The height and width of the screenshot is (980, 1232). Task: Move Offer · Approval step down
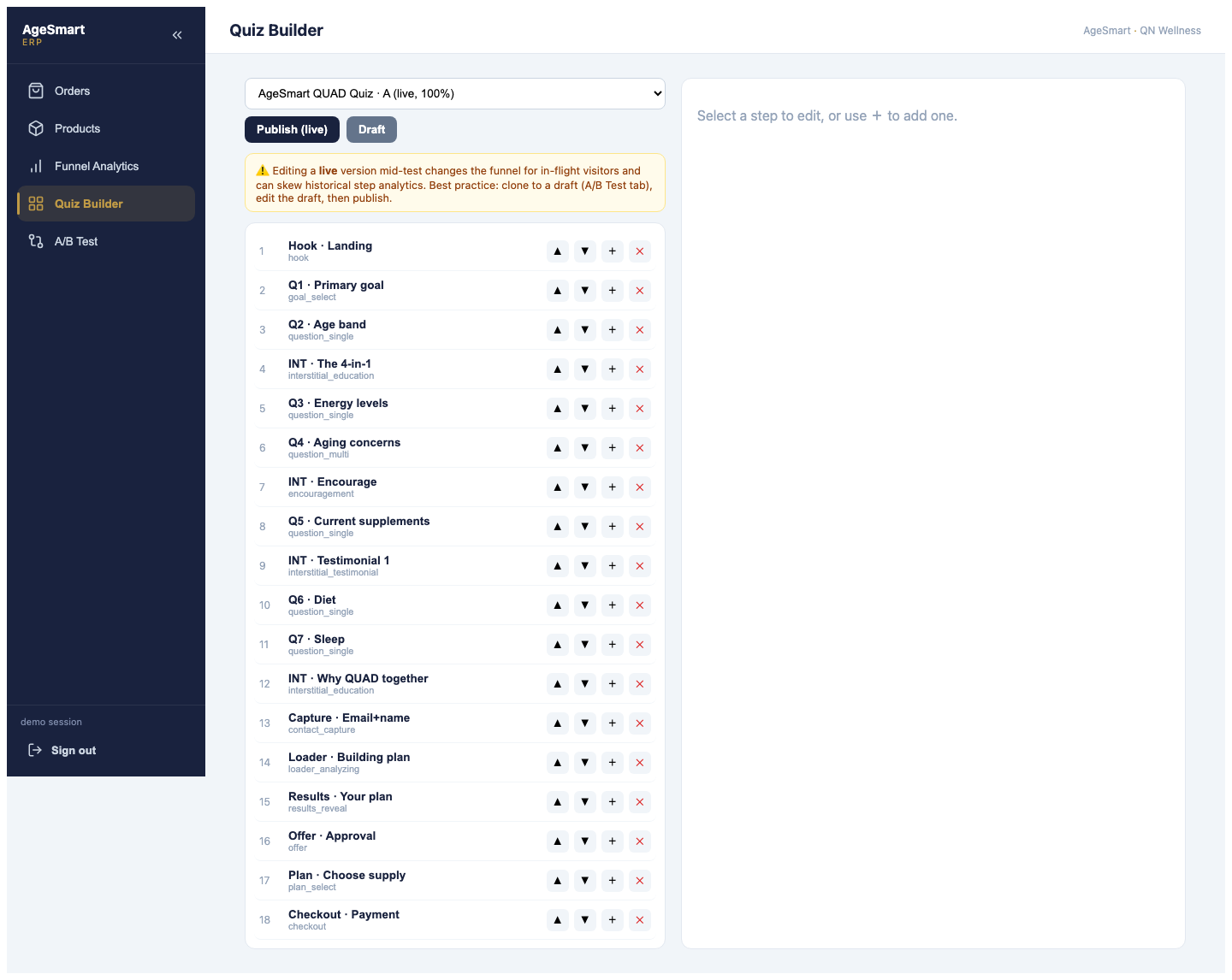[x=585, y=841]
